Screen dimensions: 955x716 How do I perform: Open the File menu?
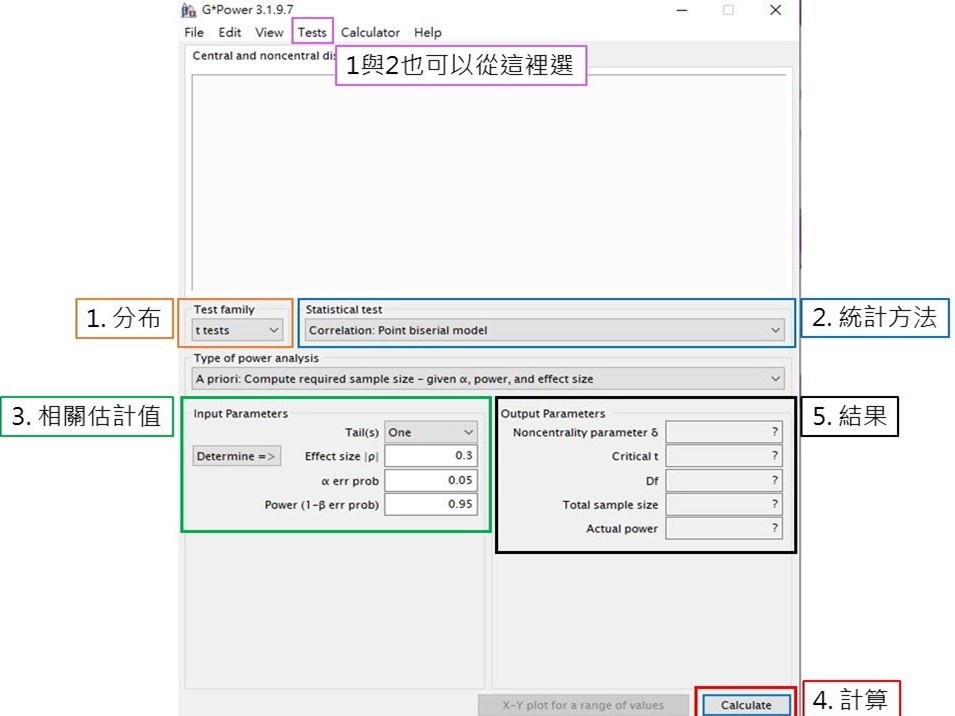pos(194,32)
